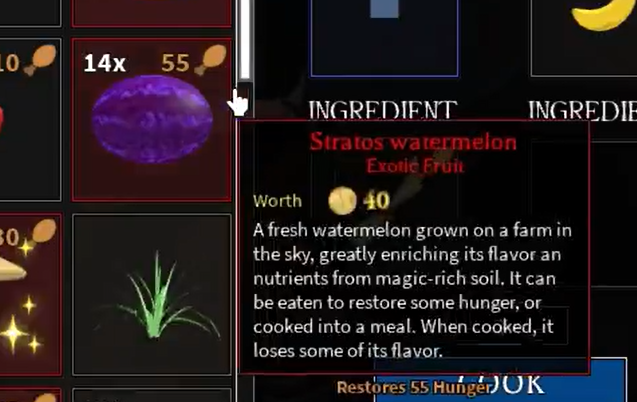The image size is (637, 402).
Task: Click the drumstick icon beside 55
Action: tap(210, 60)
